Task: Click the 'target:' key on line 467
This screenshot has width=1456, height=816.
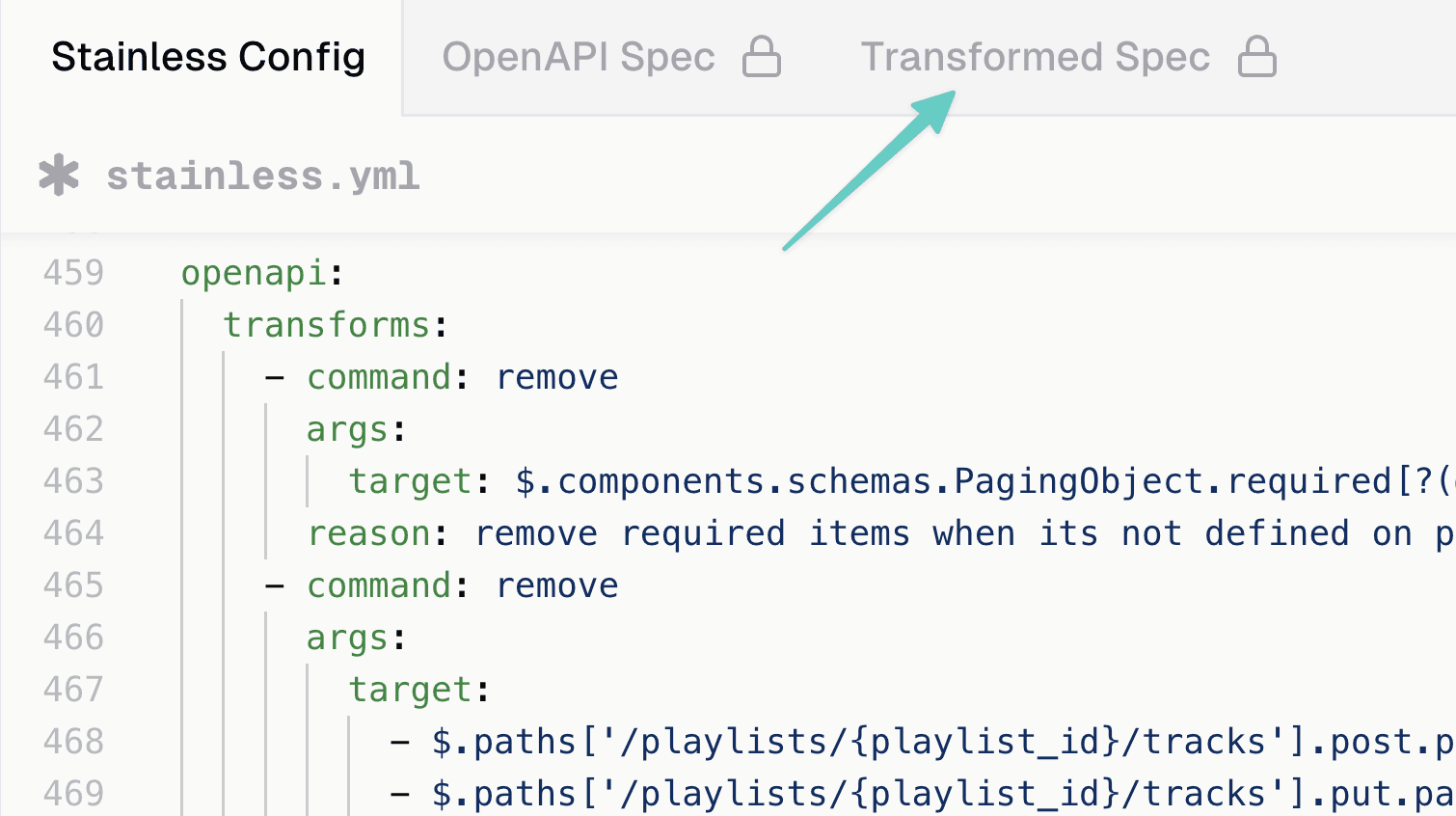Action: coord(419,691)
